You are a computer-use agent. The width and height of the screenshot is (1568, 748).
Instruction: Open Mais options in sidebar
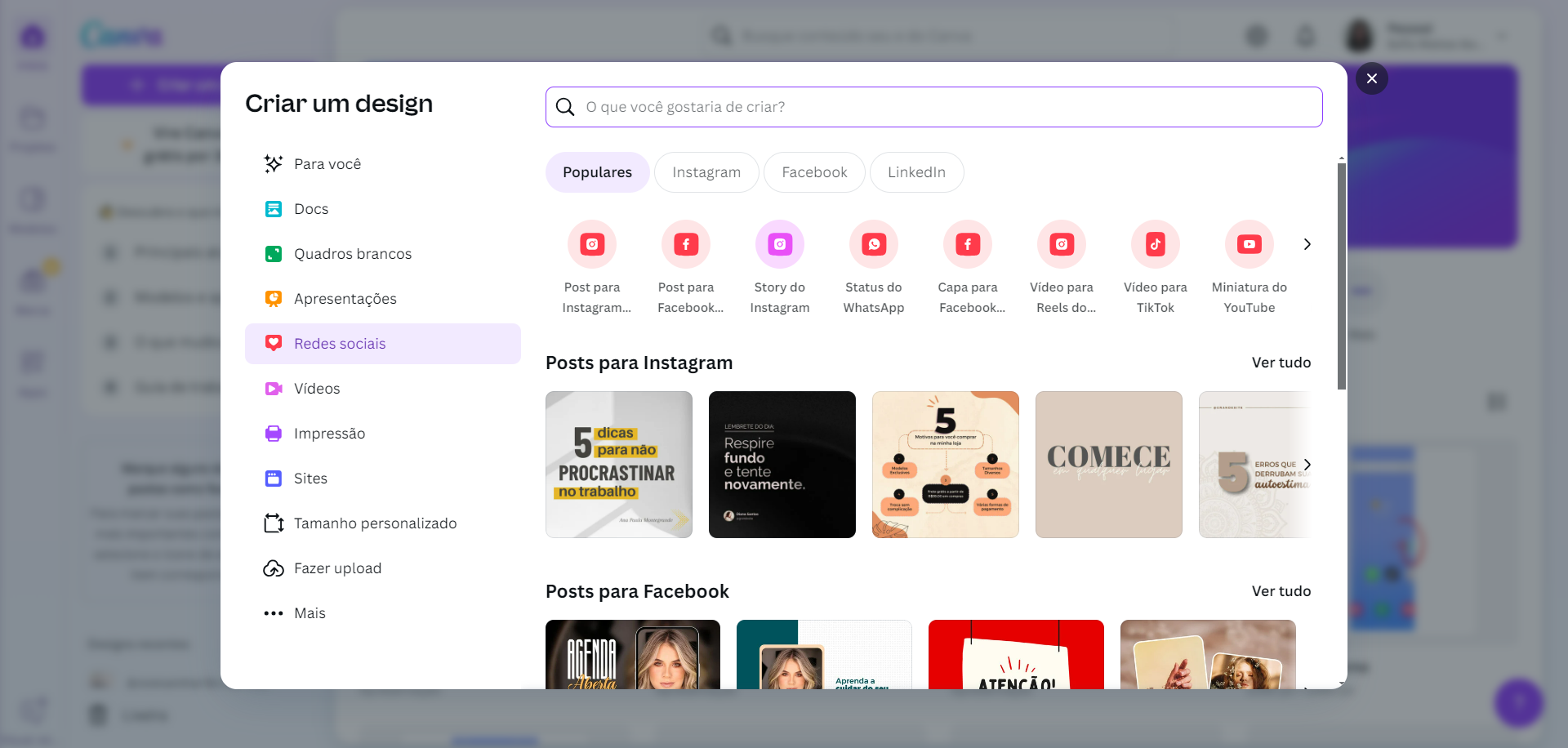pos(309,612)
